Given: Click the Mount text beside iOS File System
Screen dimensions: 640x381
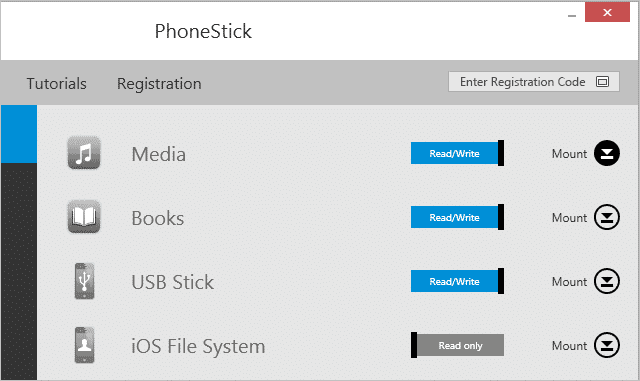Looking at the screenshot, I should 569,346.
